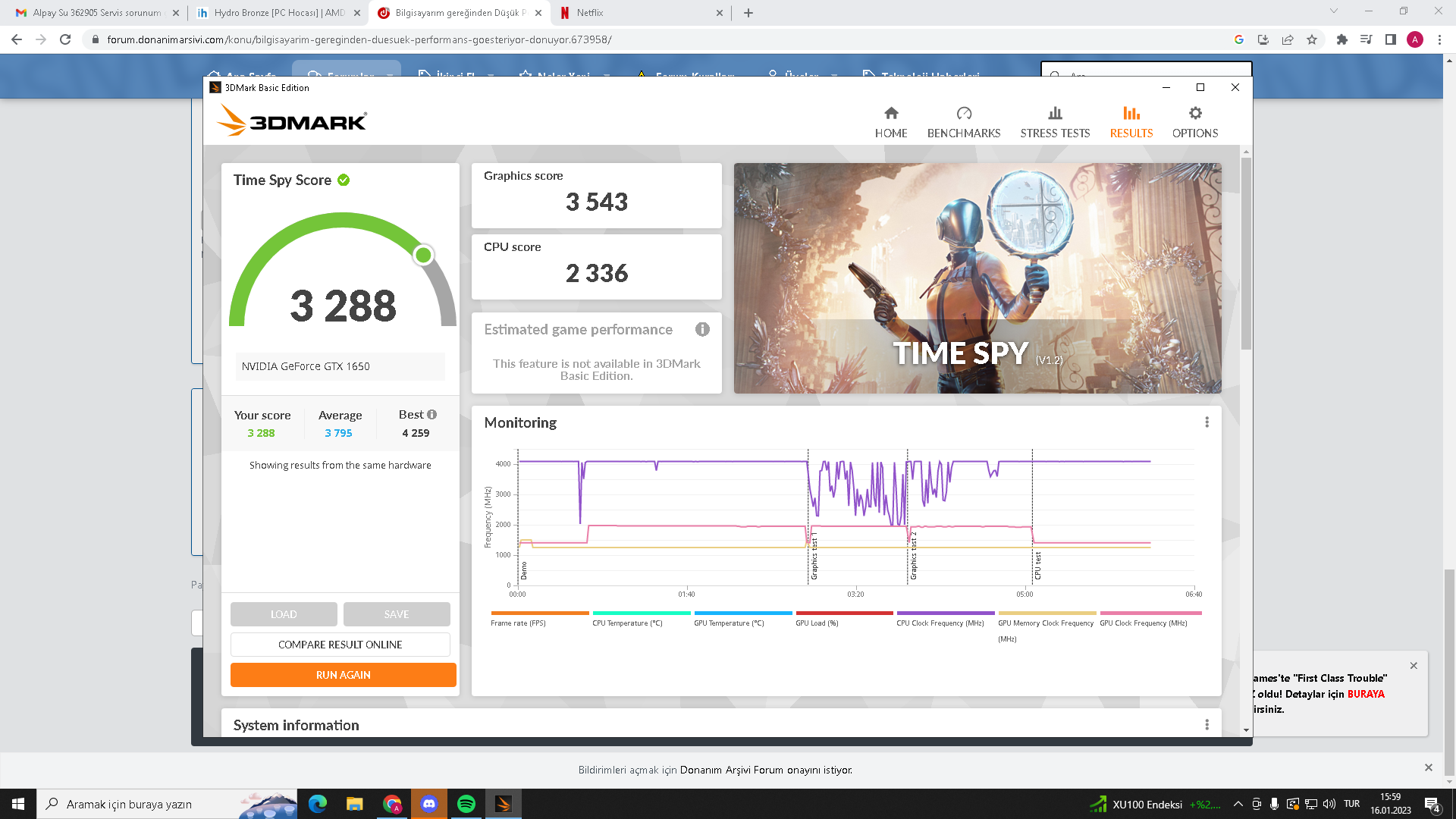Toggle GPU Memory Clock Frequency legend series
1456x819 pixels.
(x=1046, y=626)
